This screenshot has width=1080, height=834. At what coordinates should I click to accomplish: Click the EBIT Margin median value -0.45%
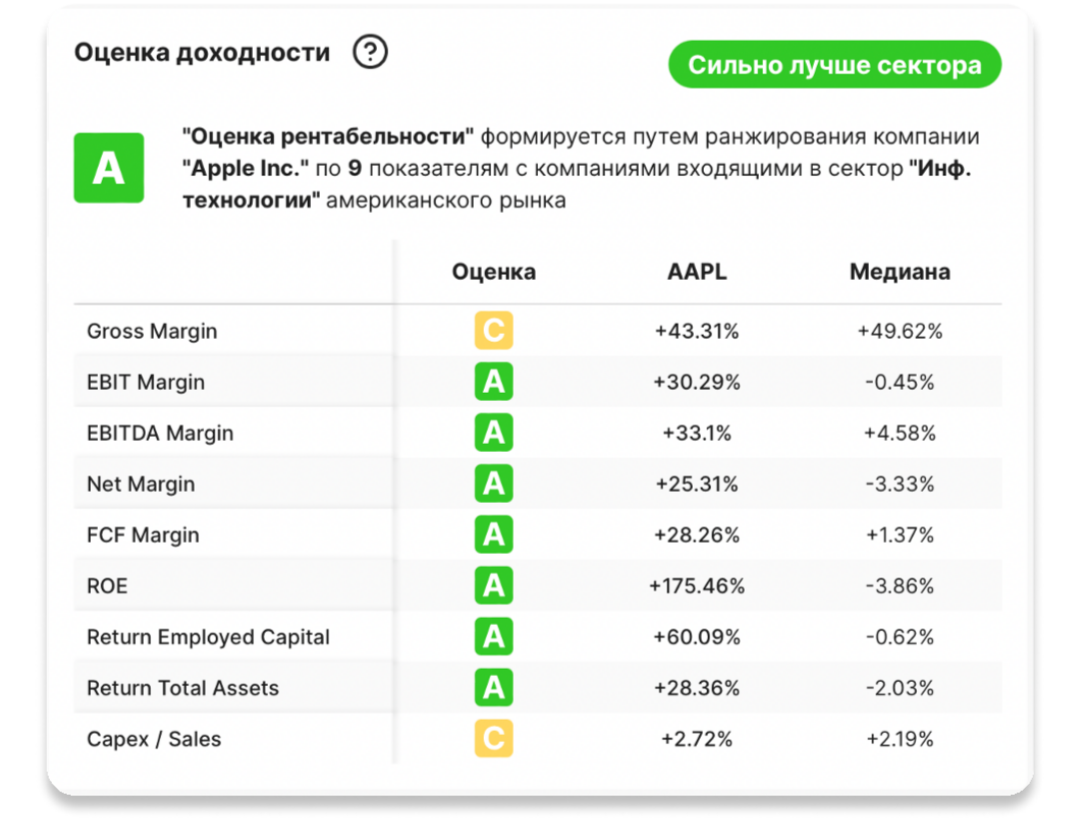coord(900,382)
